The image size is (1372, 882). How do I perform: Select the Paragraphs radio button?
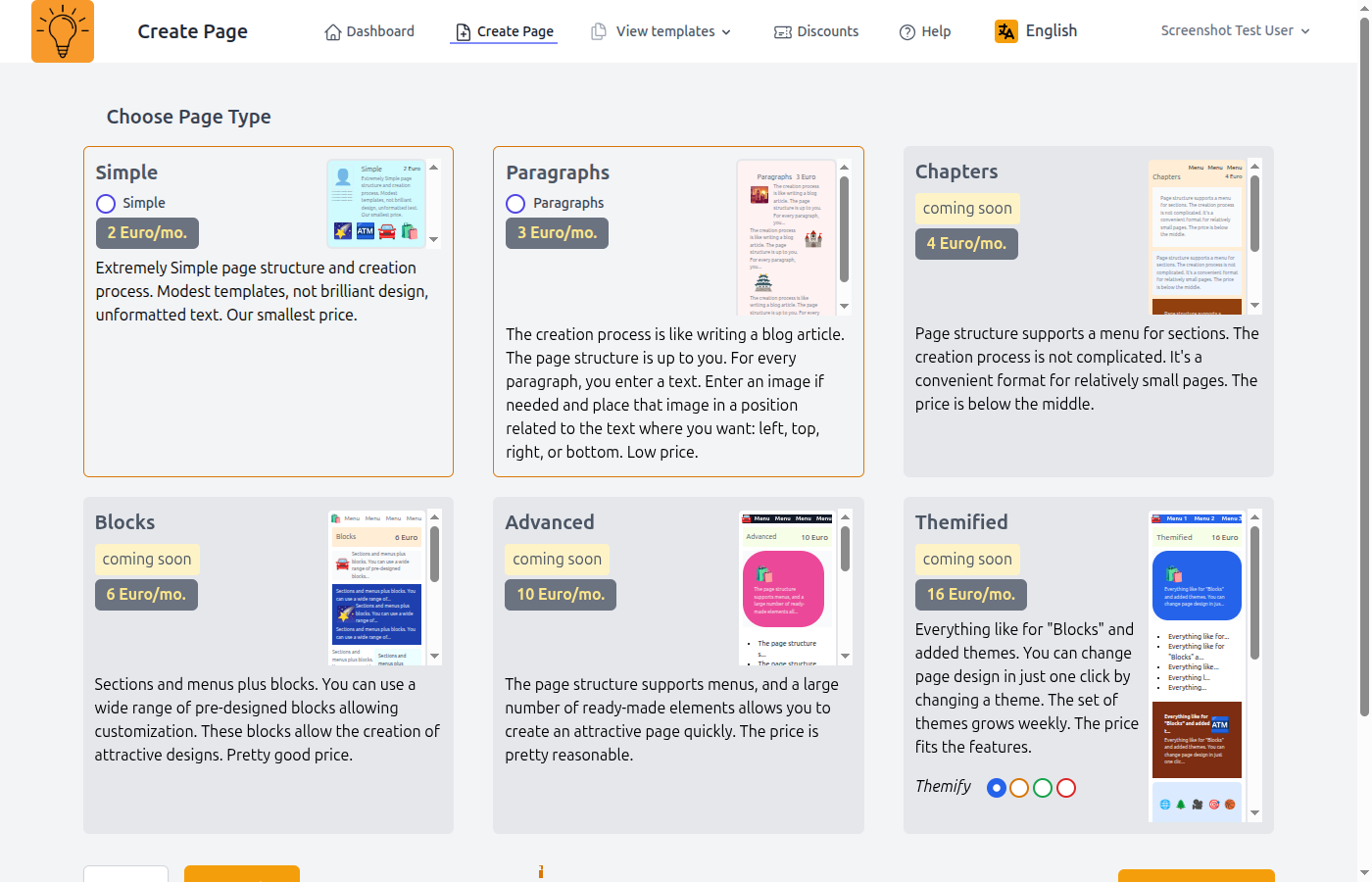[x=515, y=204]
